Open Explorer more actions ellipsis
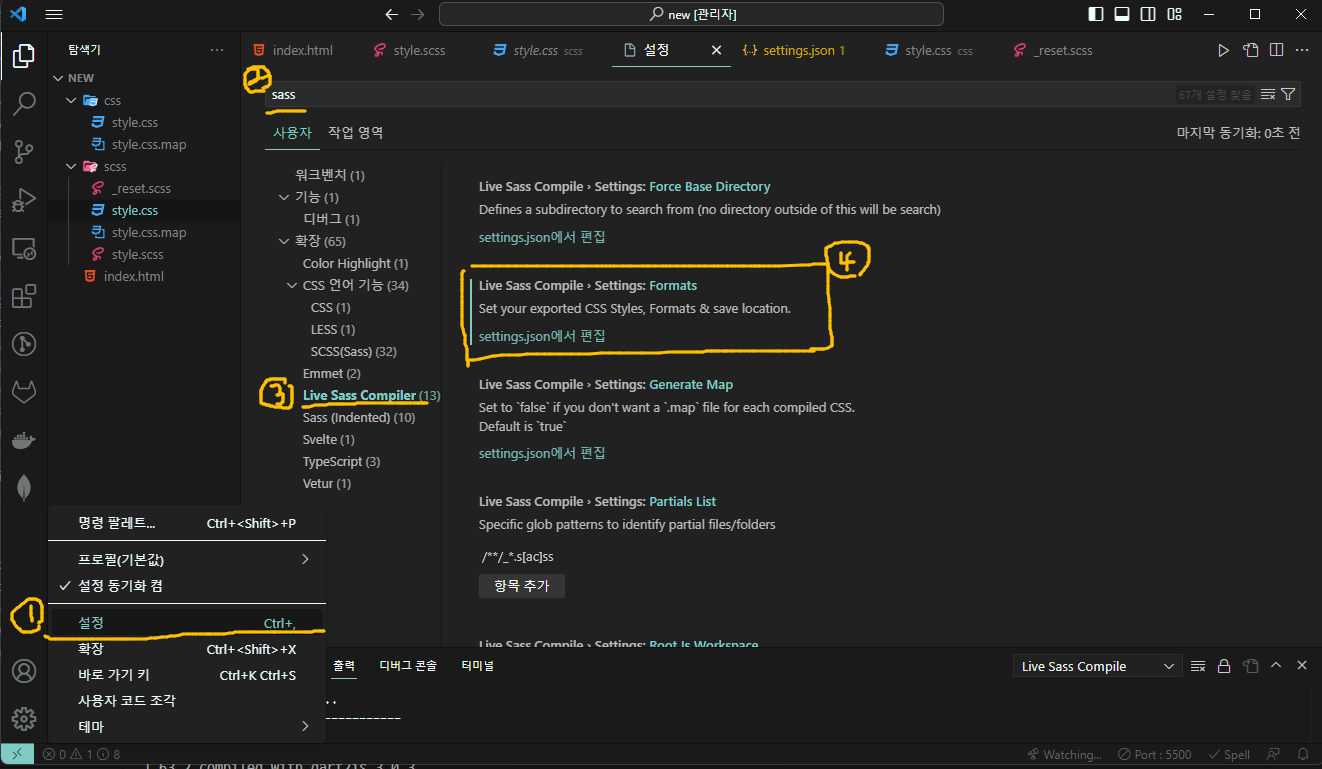This screenshot has height=769, width=1322. [x=217, y=50]
